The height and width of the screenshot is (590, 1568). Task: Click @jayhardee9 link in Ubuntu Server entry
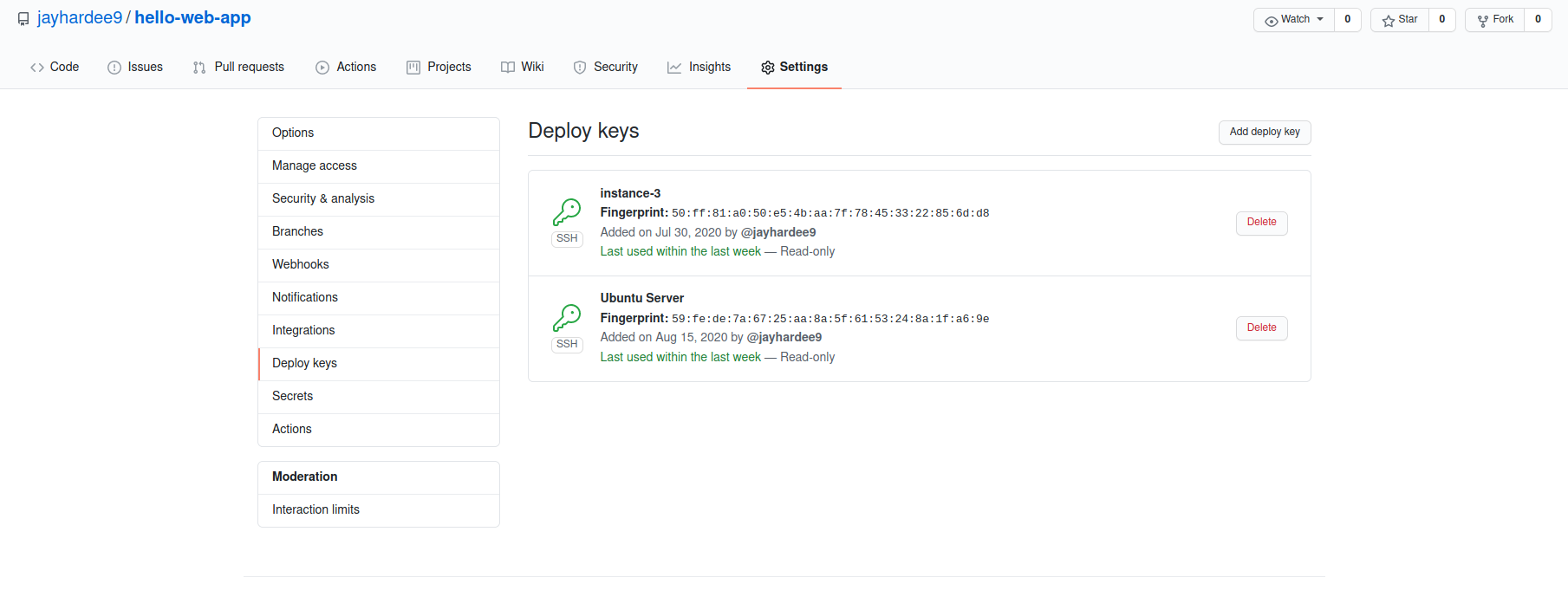(784, 337)
